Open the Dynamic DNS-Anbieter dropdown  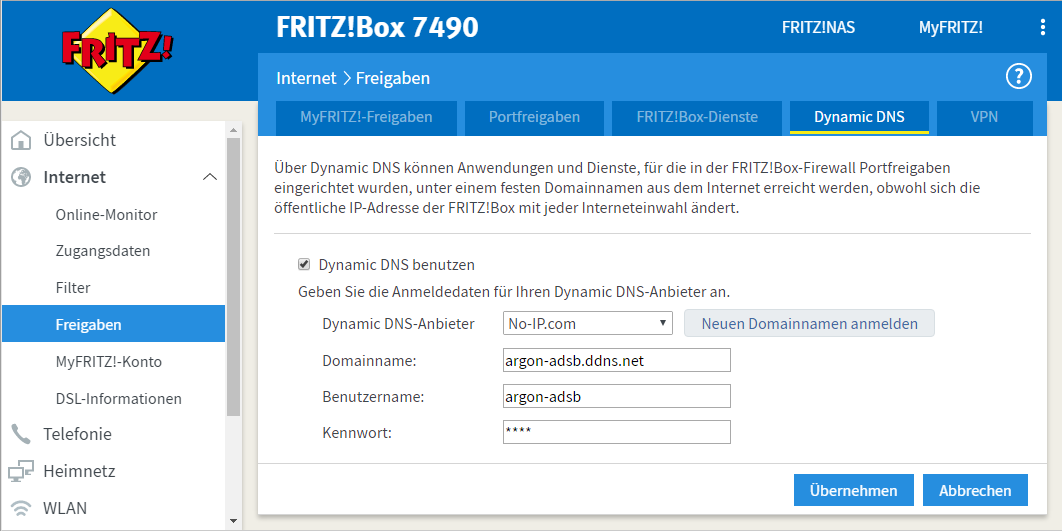point(587,324)
